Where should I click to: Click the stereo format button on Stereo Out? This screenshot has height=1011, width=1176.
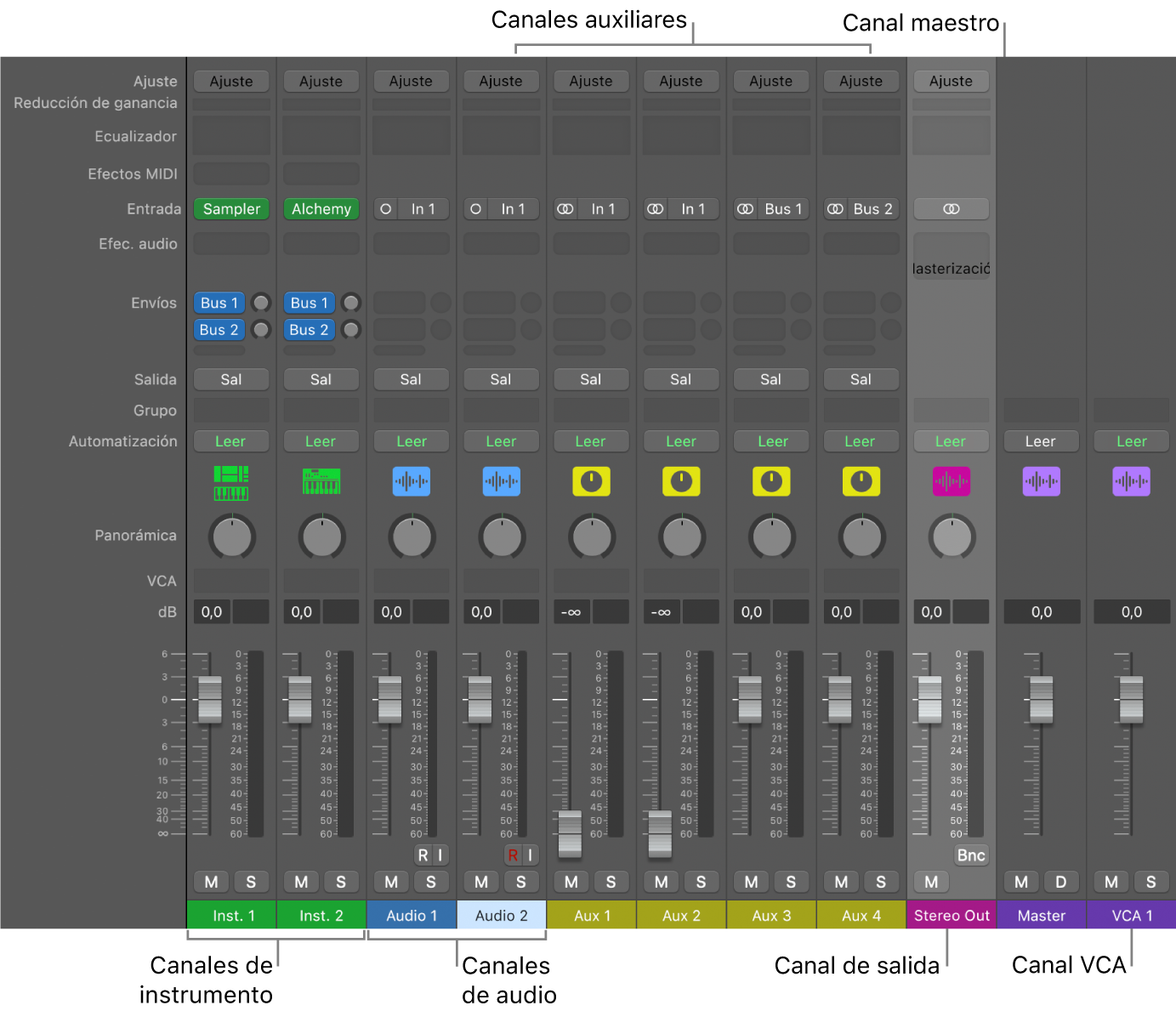coord(952,209)
